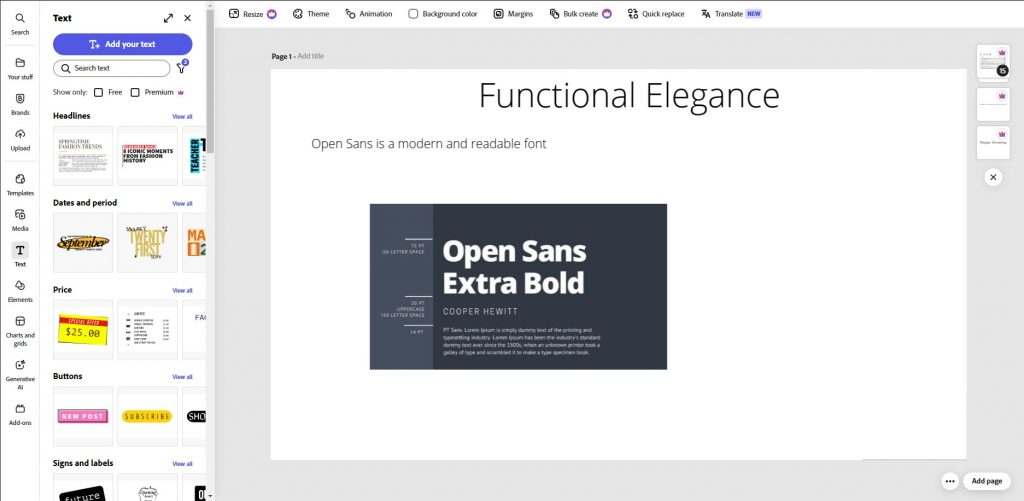Select the 'future' label template
The height and width of the screenshot is (501, 1024).
pyautogui.click(x=83, y=487)
